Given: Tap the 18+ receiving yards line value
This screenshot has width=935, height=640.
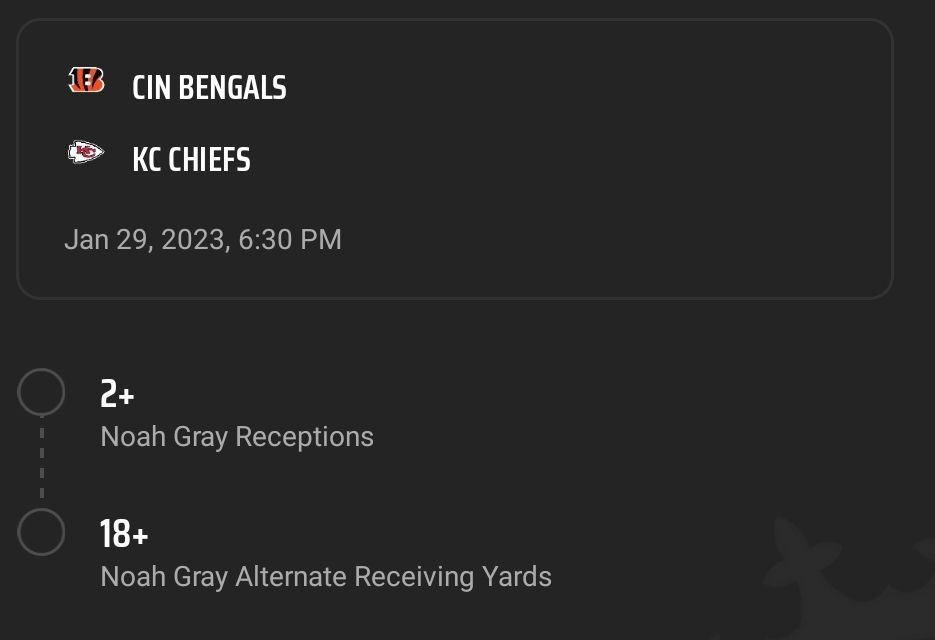Looking at the screenshot, I should [124, 533].
